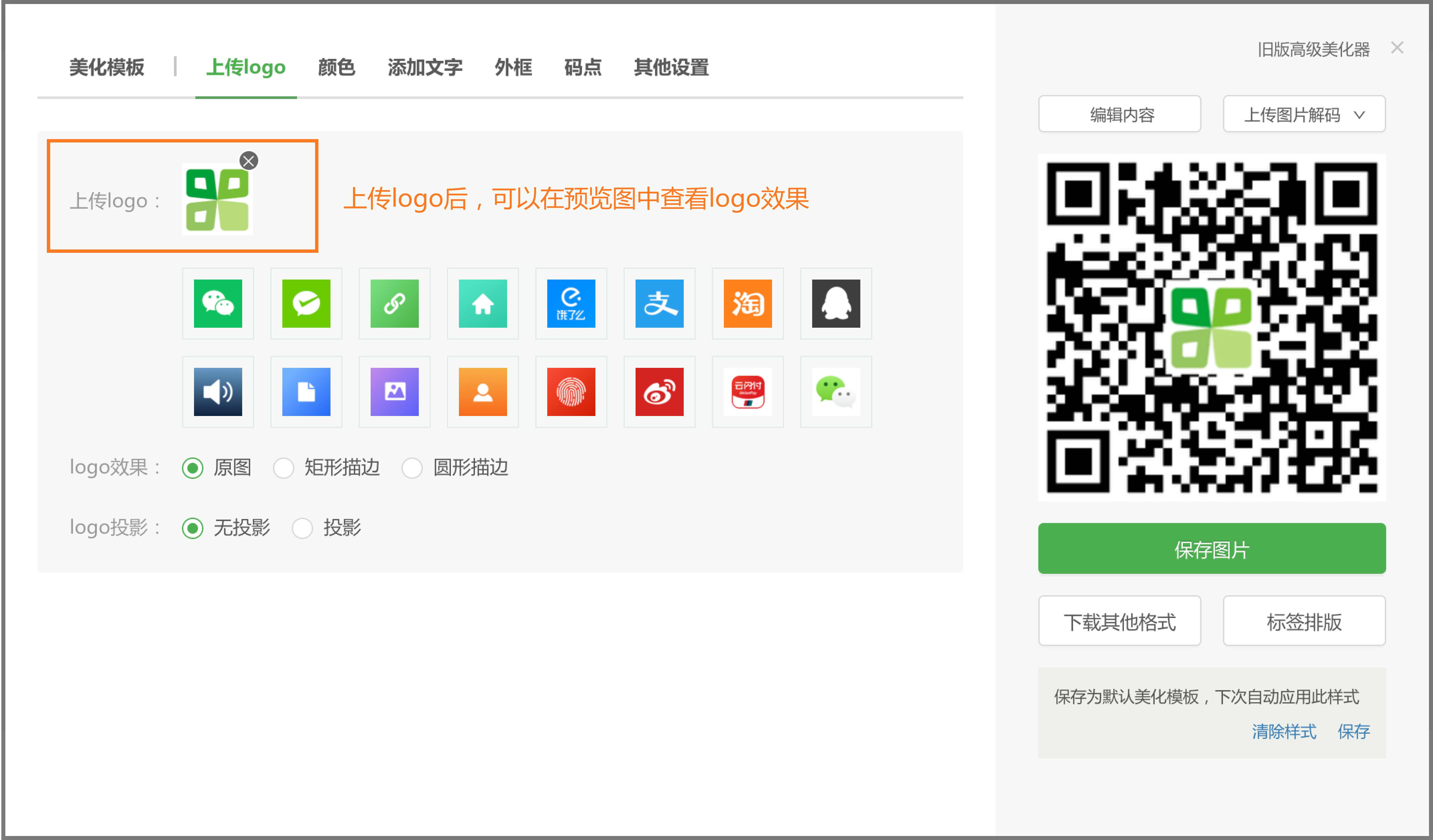Open the 添加文字 tab
Viewport: 1433px width, 840px height.
(x=425, y=68)
